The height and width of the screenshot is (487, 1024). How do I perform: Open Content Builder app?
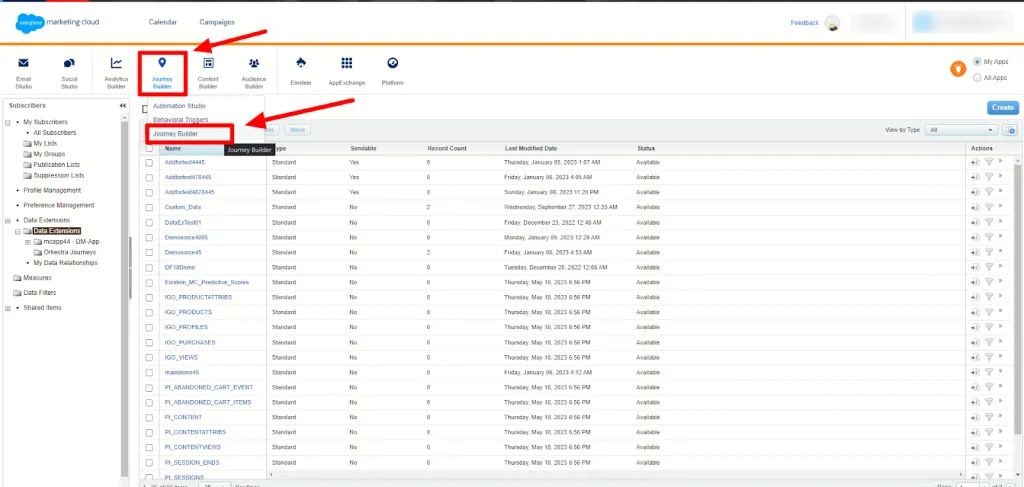[x=208, y=72]
